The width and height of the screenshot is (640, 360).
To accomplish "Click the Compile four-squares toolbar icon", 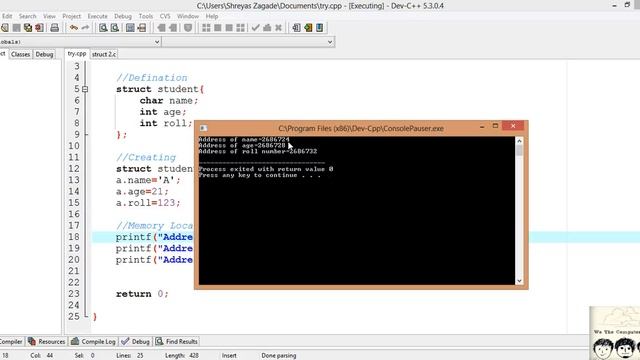I will coord(207,28).
